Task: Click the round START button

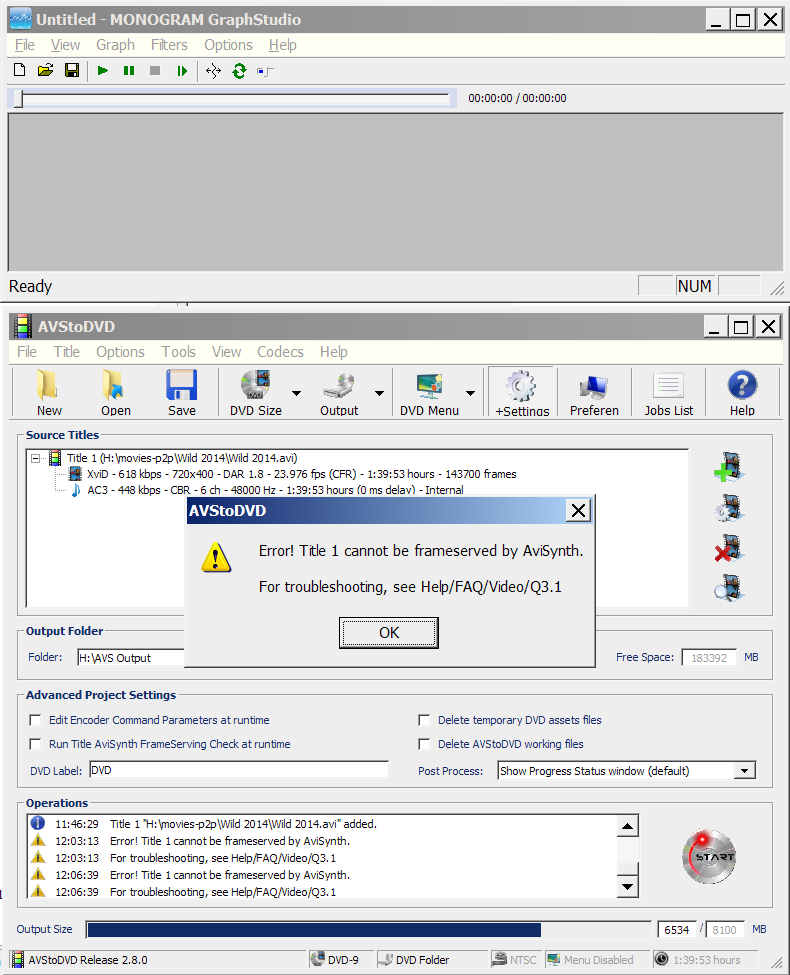Action: tap(709, 857)
